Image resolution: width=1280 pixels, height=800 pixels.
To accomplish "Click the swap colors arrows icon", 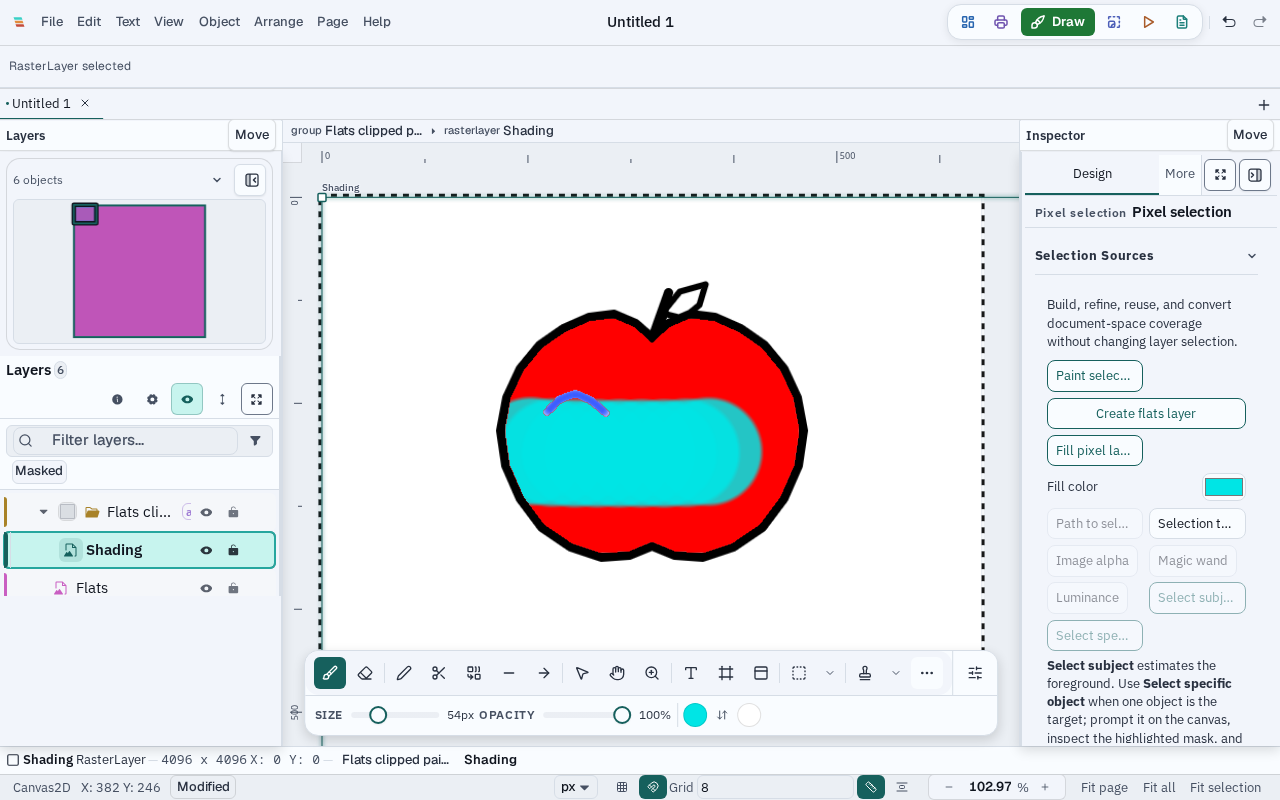I will [x=722, y=715].
